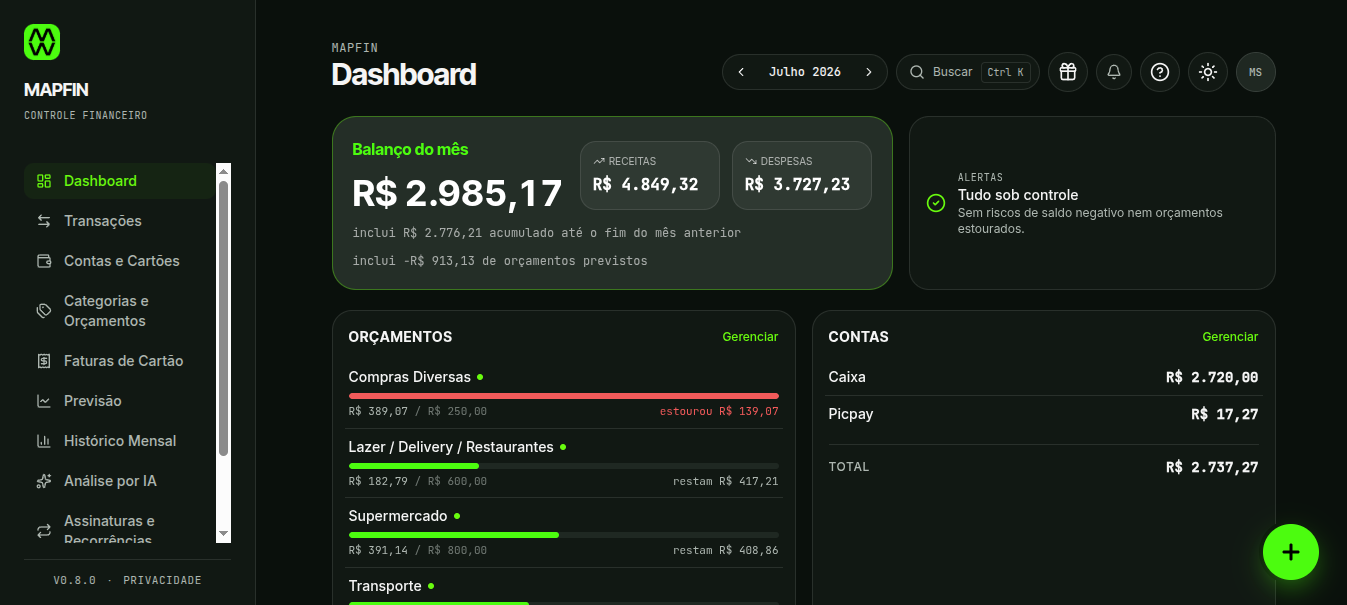Screen dimensions: 1347x605
Task: Click the text estourou R$ 139,07
Action: click(719, 411)
